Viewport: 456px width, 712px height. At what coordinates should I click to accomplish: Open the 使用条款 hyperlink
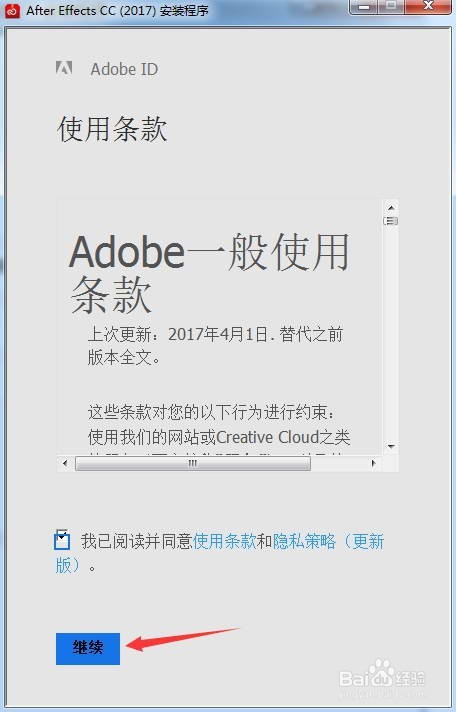[x=225, y=541]
